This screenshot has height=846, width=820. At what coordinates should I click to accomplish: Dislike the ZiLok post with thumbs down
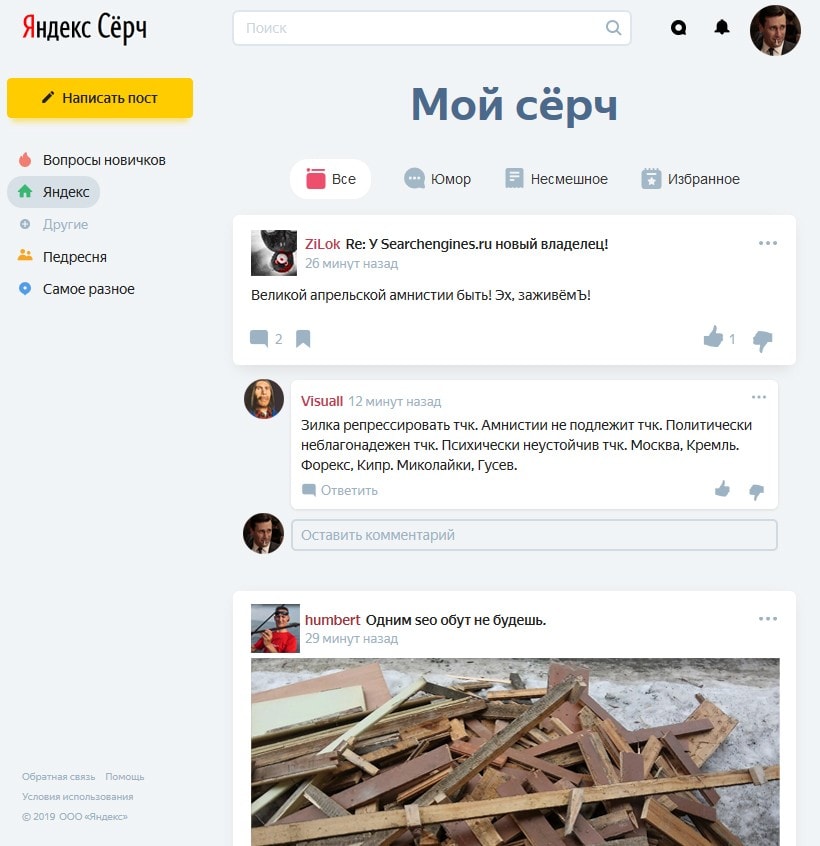pyautogui.click(x=762, y=340)
